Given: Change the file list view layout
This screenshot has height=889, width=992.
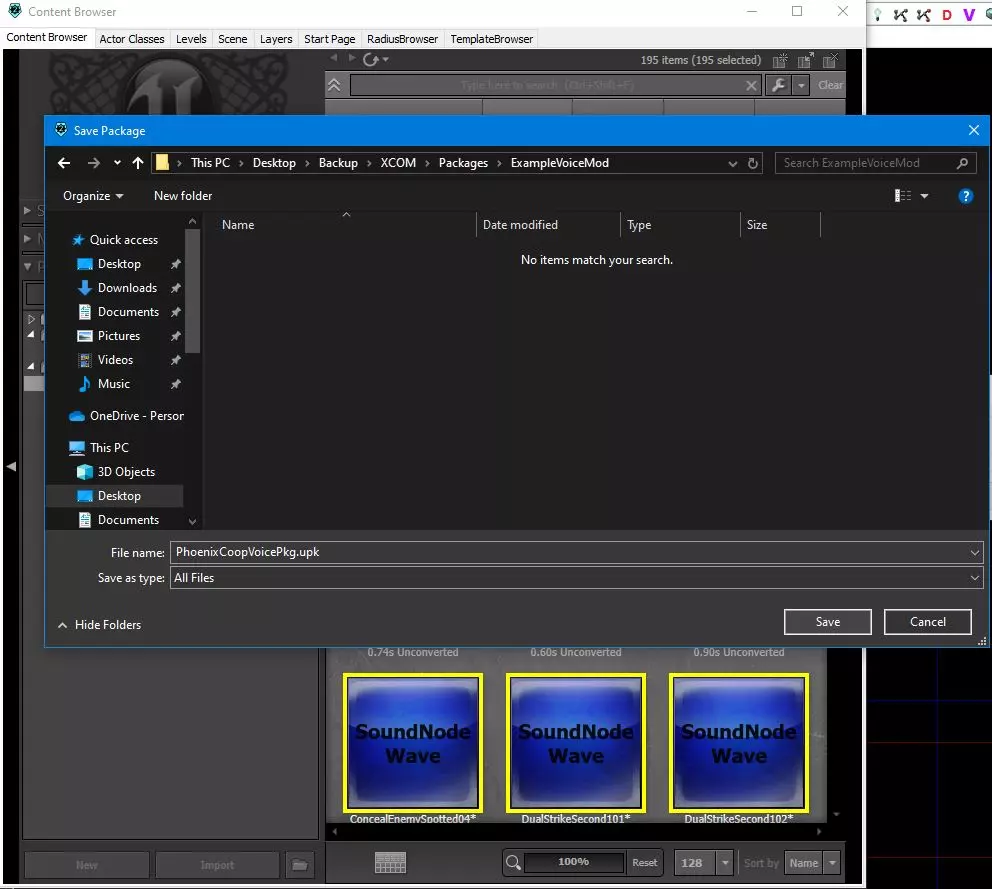Looking at the screenshot, I should pyautogui.click(x=904, y=196).
